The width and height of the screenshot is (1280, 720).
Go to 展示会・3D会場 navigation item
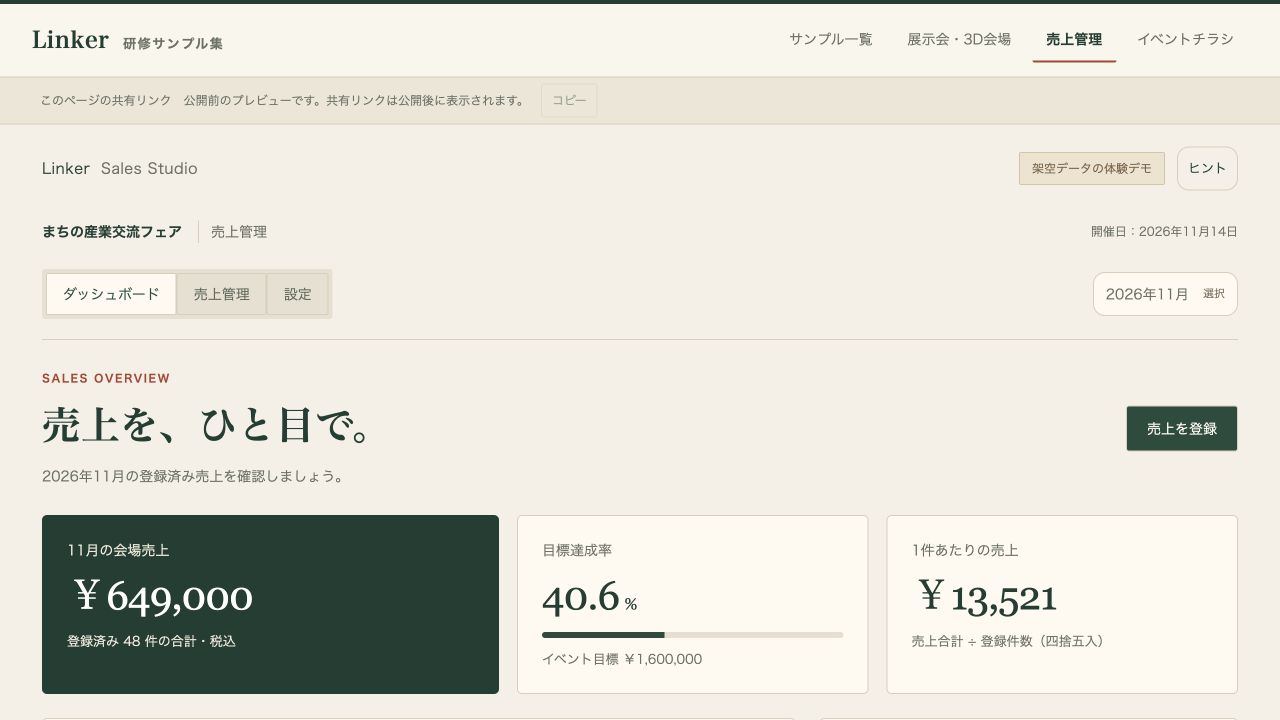[x=959, y=39]
